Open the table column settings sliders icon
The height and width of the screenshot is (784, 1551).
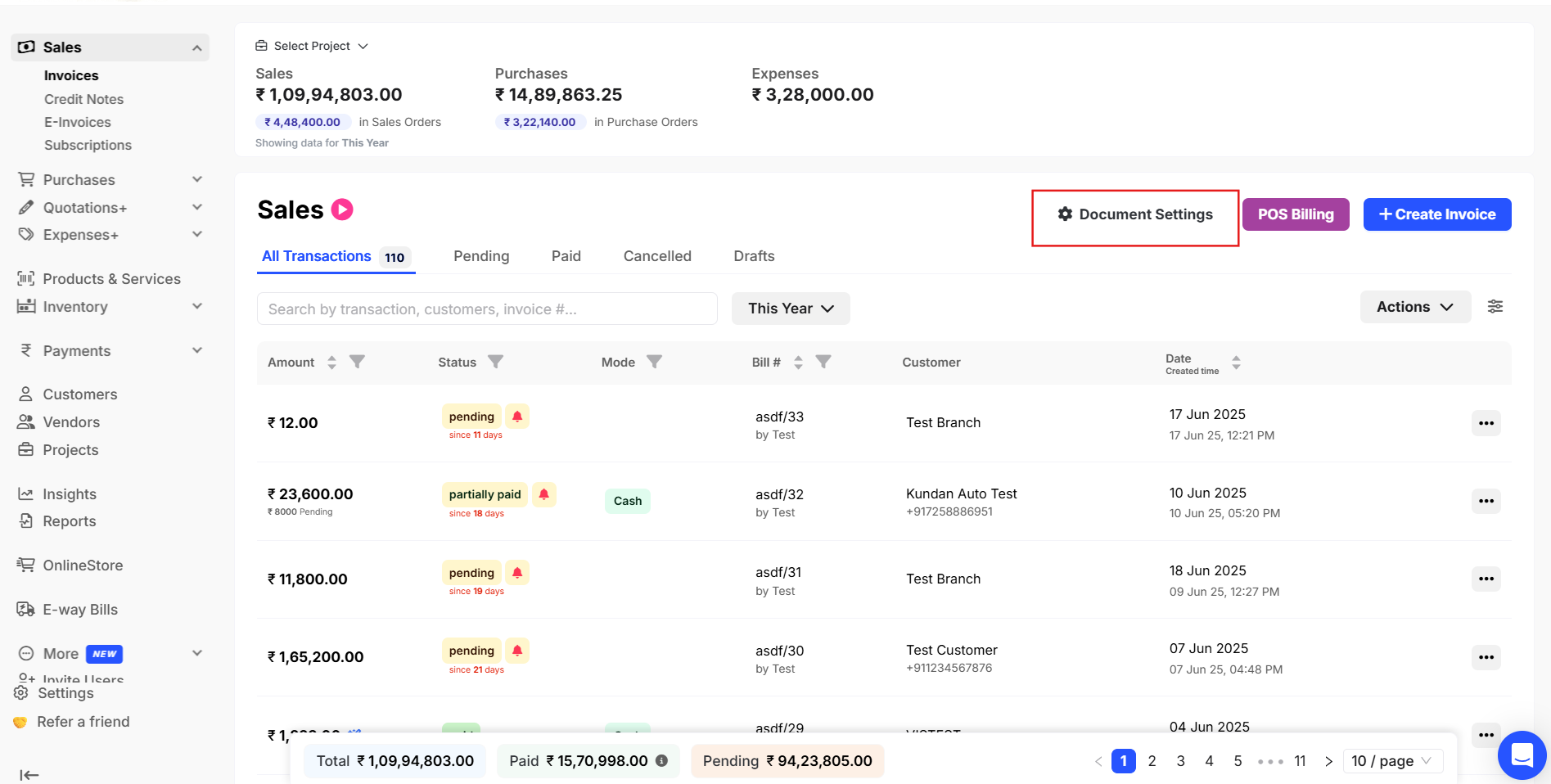(1495, 307)
